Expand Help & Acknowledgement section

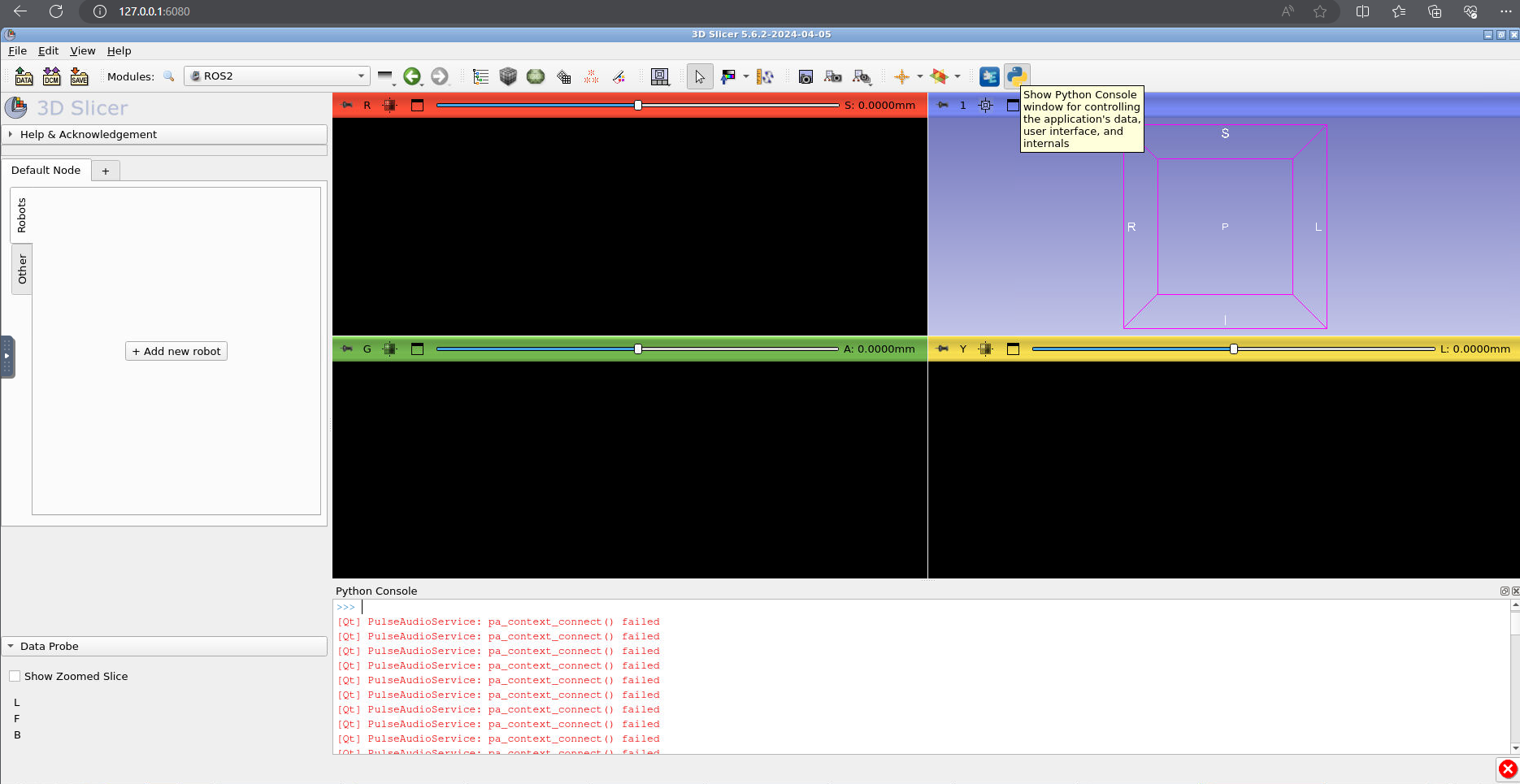click(165, 134)
